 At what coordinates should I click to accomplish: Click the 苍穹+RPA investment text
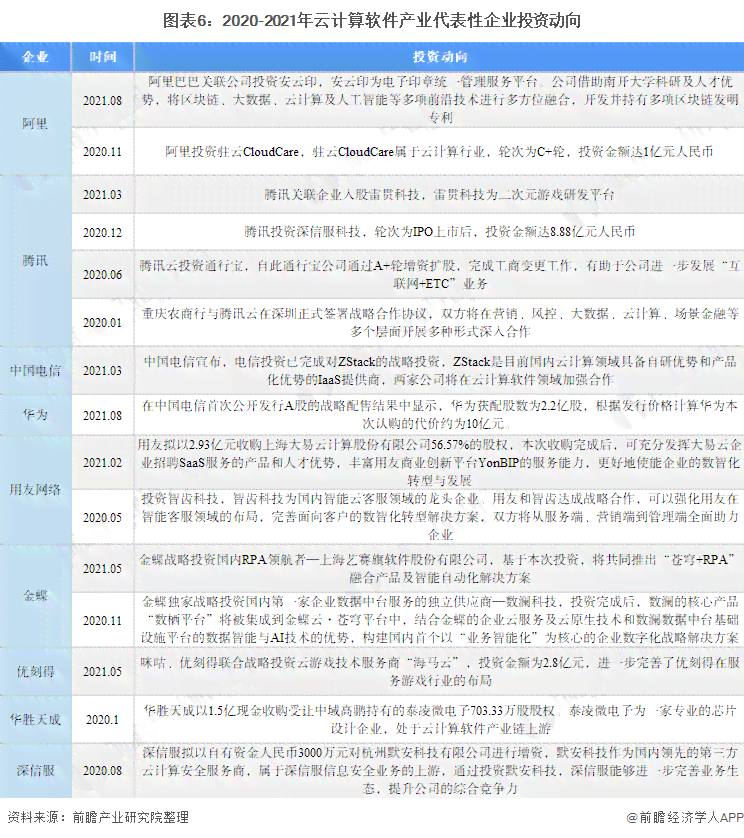point(439,568)
